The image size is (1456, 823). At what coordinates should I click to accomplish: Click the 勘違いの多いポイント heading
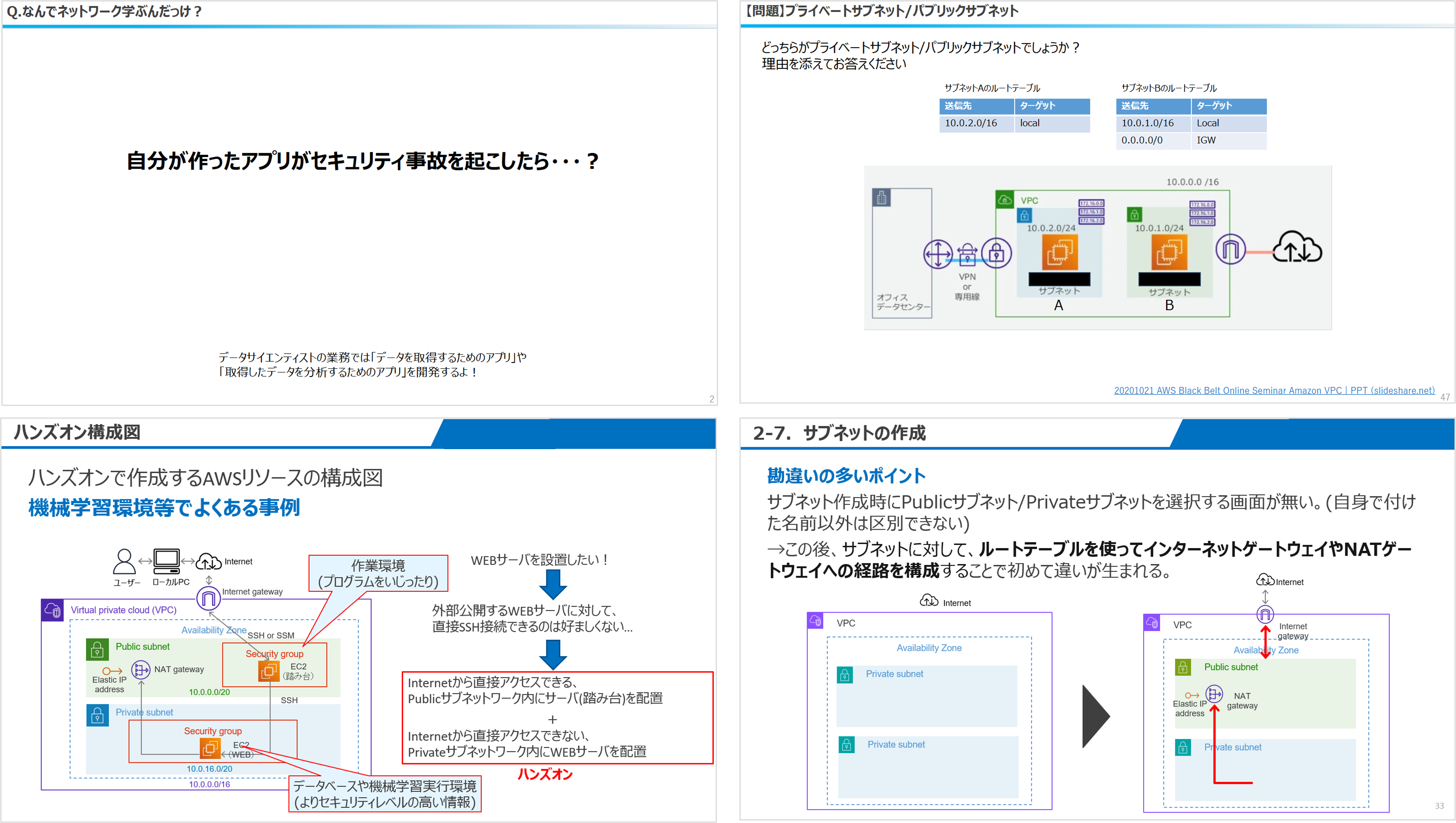click(x=846, y=476)
